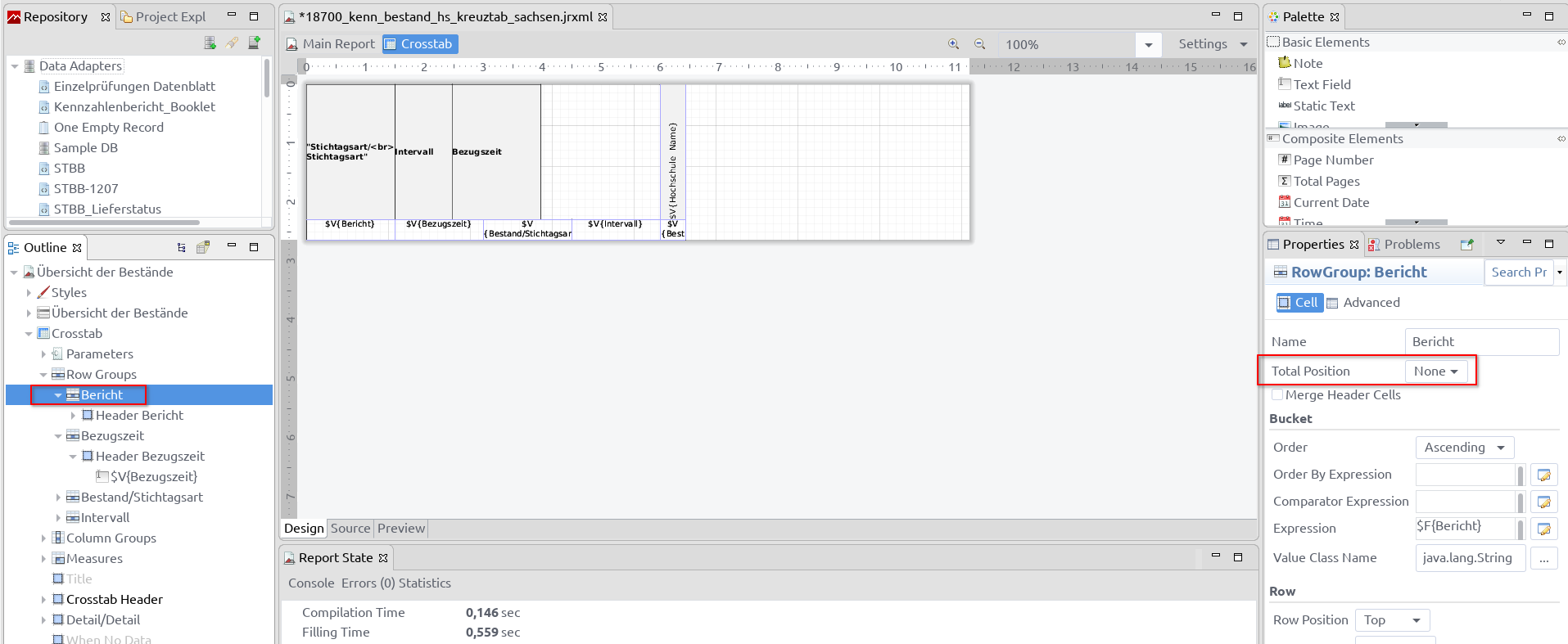Expand the Crosstab Header node
1568x644 pixels.
(x=44, y=600)
